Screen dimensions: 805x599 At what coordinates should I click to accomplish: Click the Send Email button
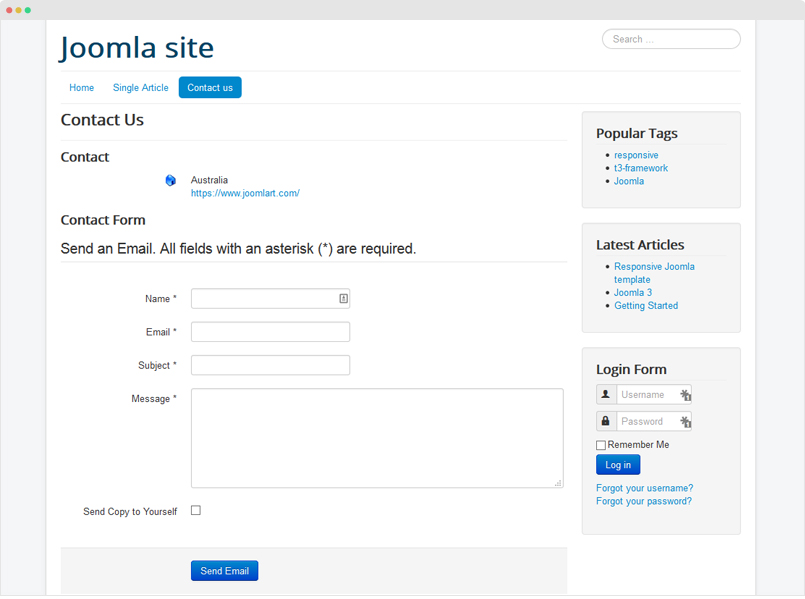point(224,571)
